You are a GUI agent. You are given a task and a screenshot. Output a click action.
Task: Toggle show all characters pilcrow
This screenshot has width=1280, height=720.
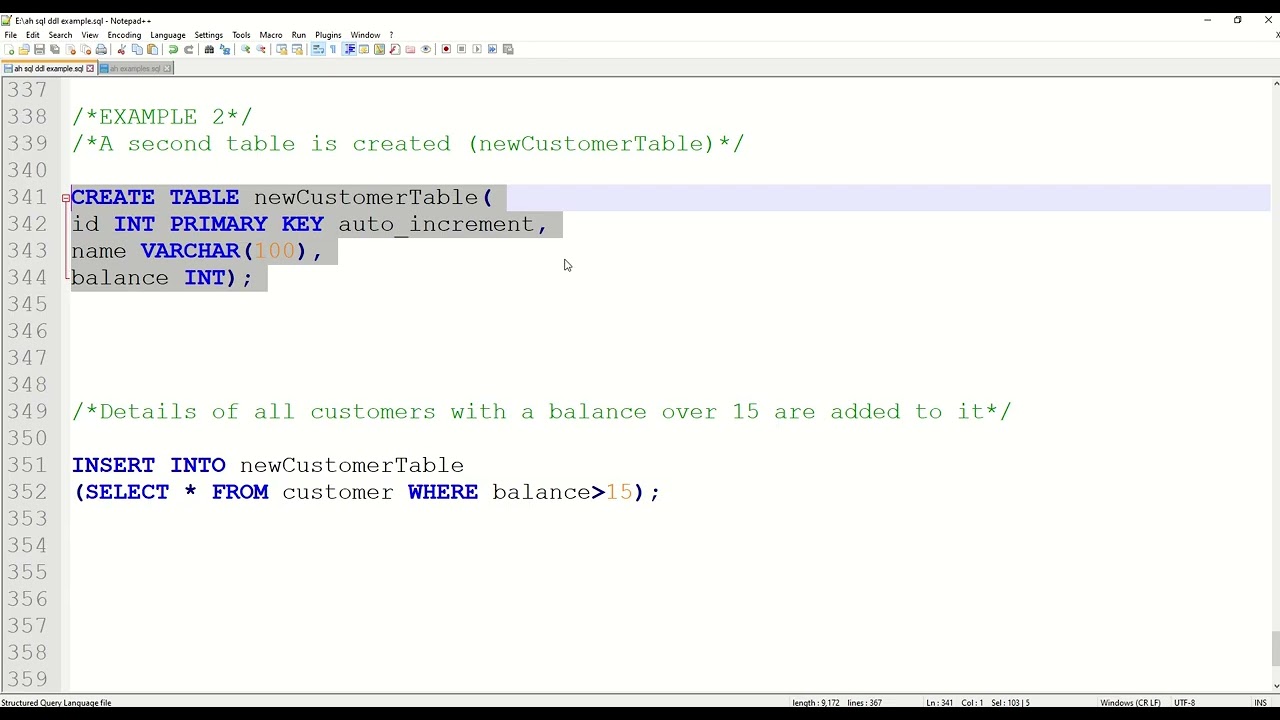[333, 49]
